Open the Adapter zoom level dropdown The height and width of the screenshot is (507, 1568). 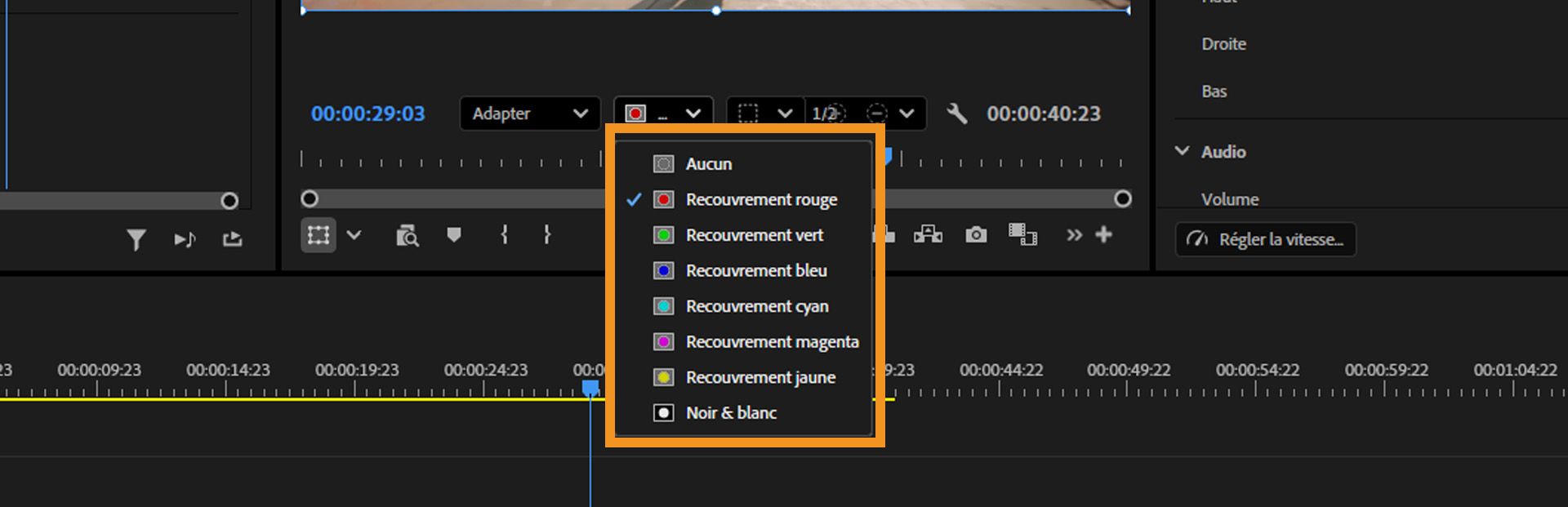[x=530, y=113]
